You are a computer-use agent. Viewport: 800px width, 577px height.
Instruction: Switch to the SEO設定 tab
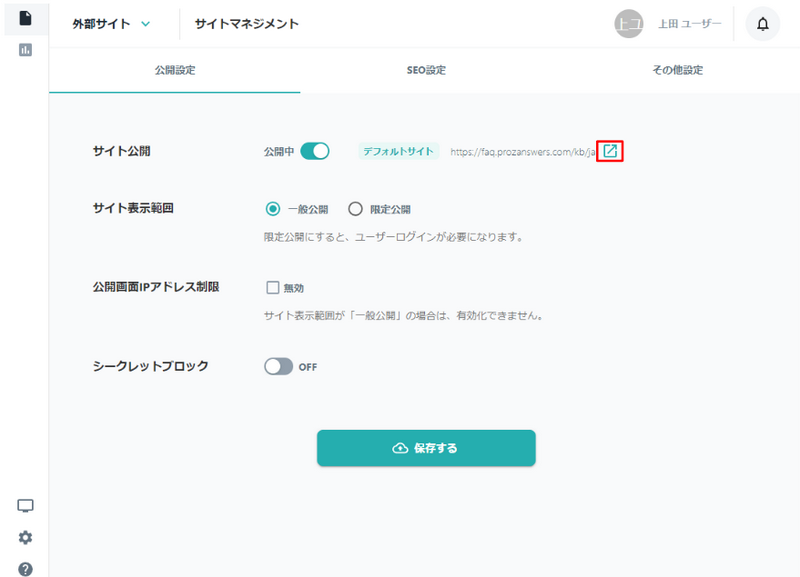pos(426,70)
